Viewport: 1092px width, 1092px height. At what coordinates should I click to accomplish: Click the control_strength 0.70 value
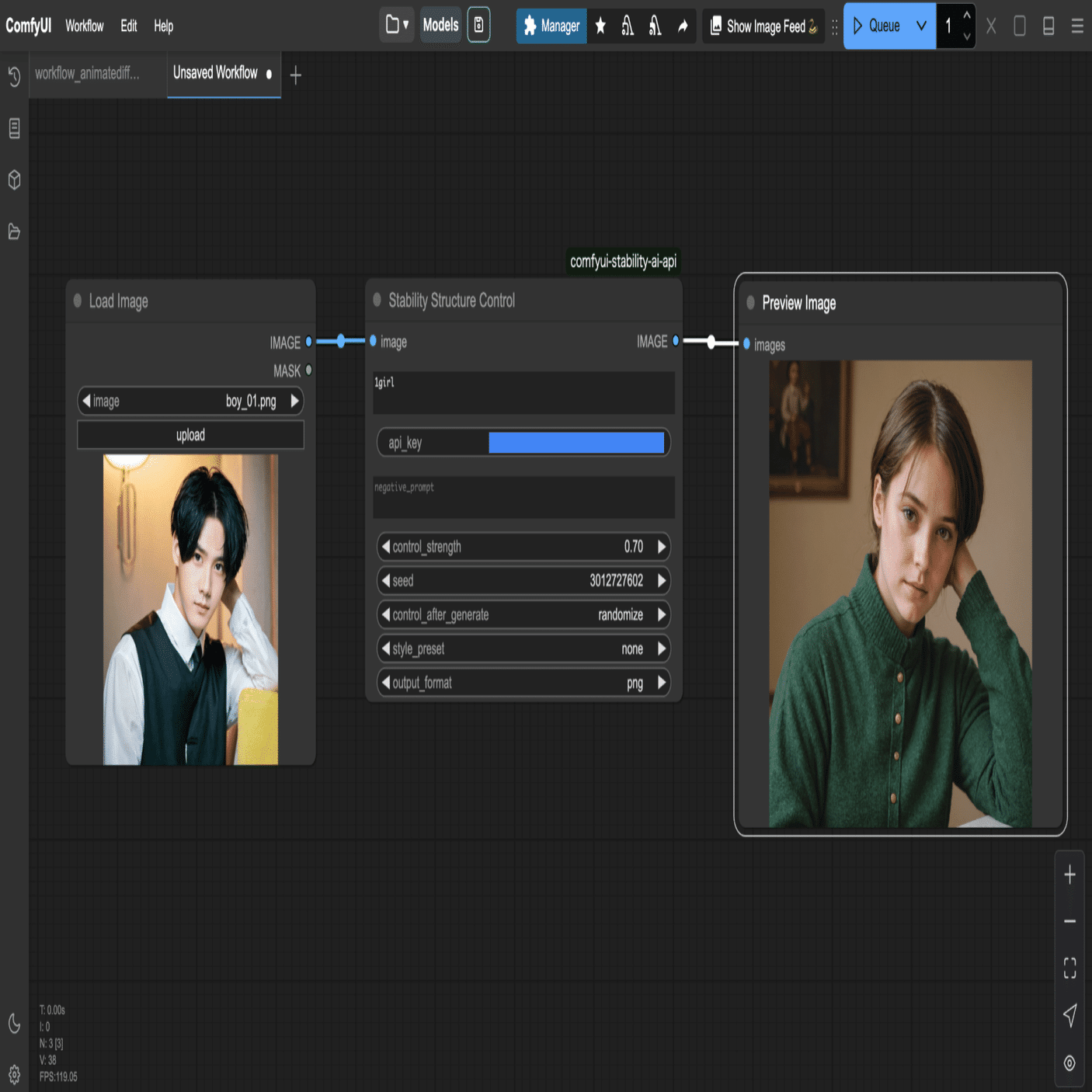point(633,547)
